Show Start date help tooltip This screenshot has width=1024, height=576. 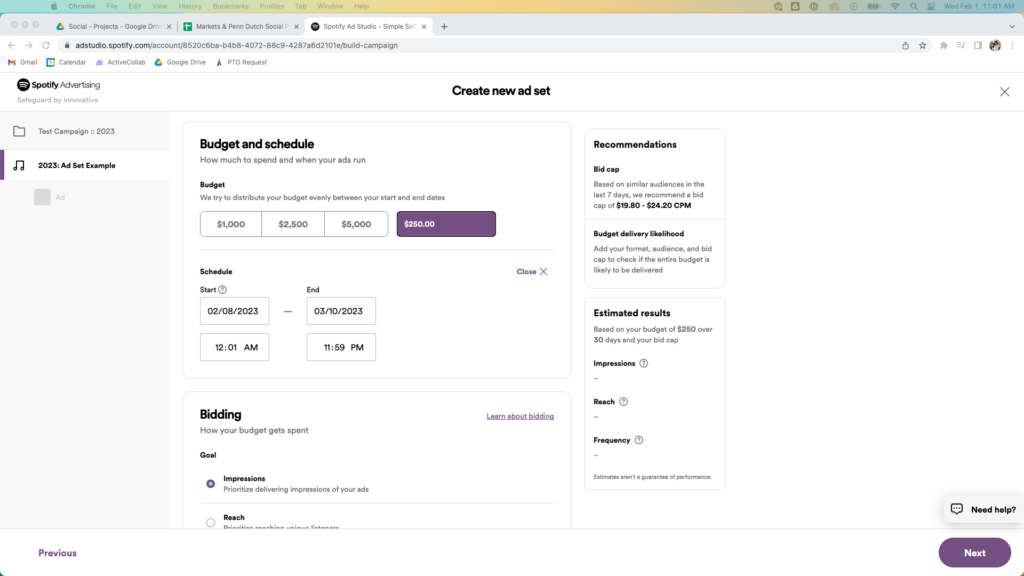click(223, 289)
